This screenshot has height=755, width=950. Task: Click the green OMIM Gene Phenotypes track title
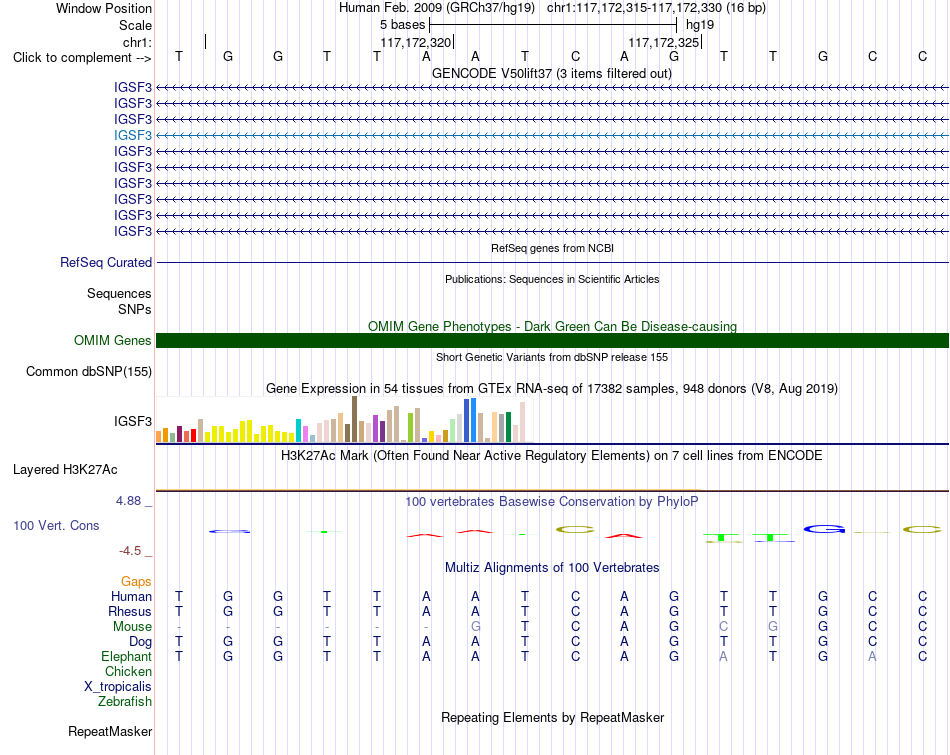(x=552, y=327)
